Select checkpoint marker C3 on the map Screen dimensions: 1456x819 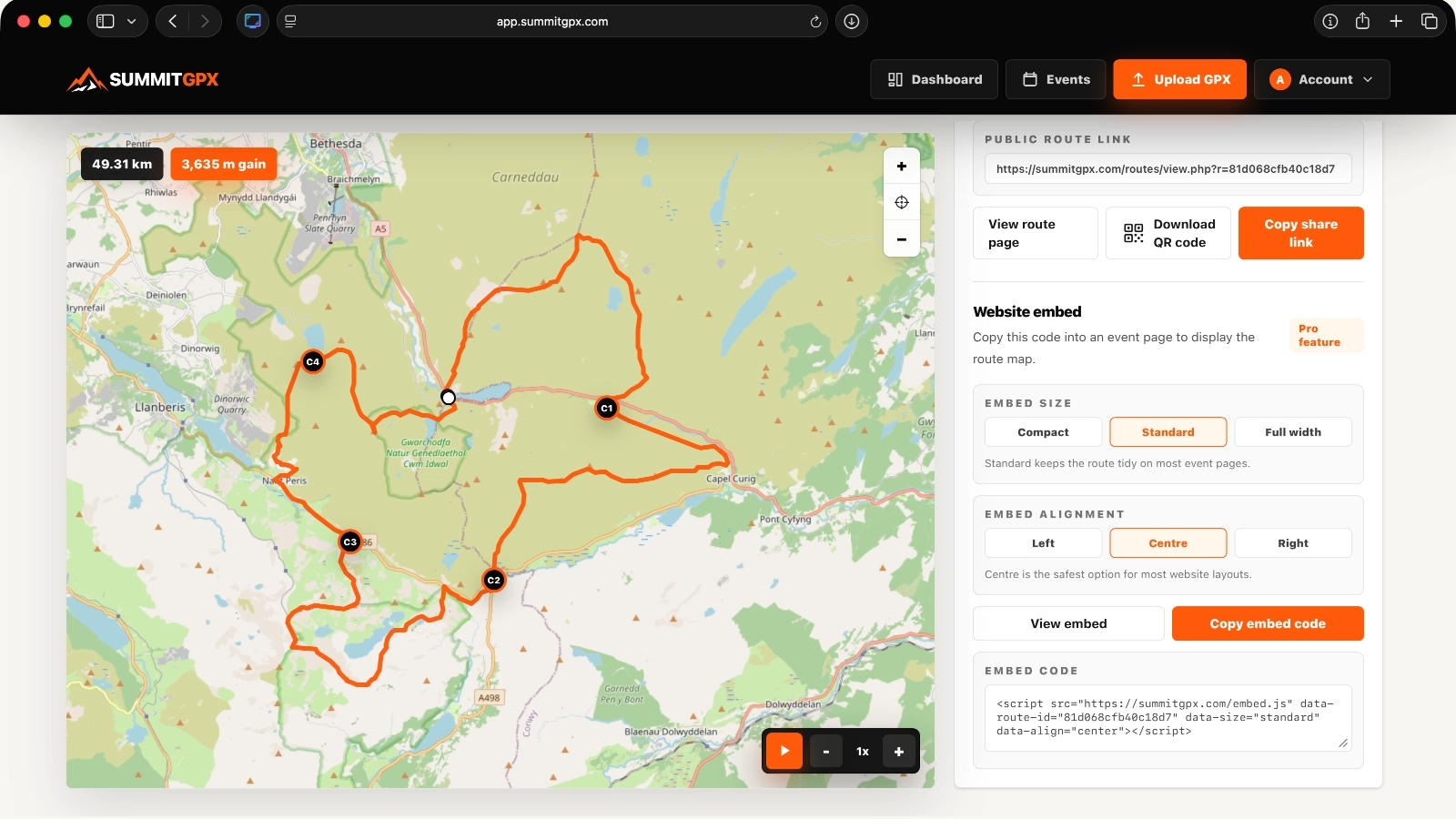click(x=350, y=541)
